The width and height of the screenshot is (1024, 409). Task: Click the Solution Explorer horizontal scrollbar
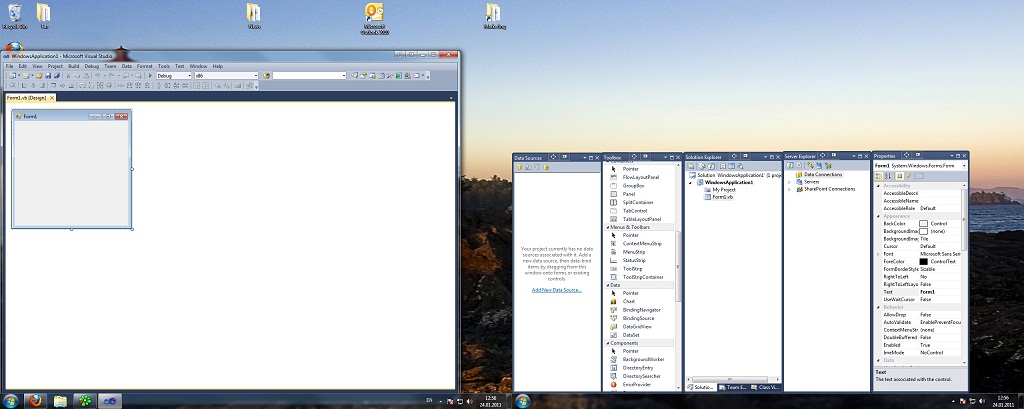coord(733,379)
